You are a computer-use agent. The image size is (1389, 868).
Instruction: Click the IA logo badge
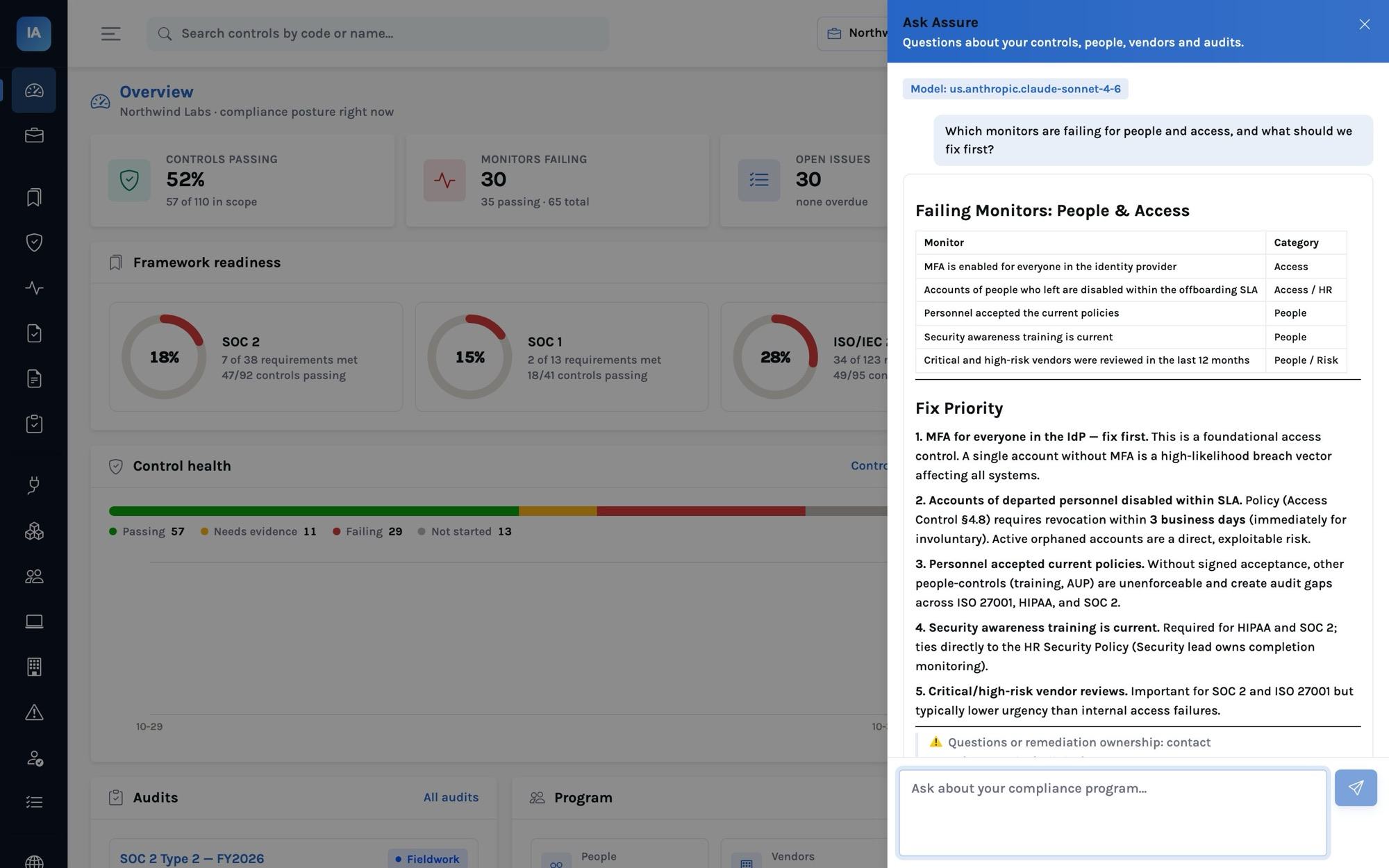pos(34,33)
